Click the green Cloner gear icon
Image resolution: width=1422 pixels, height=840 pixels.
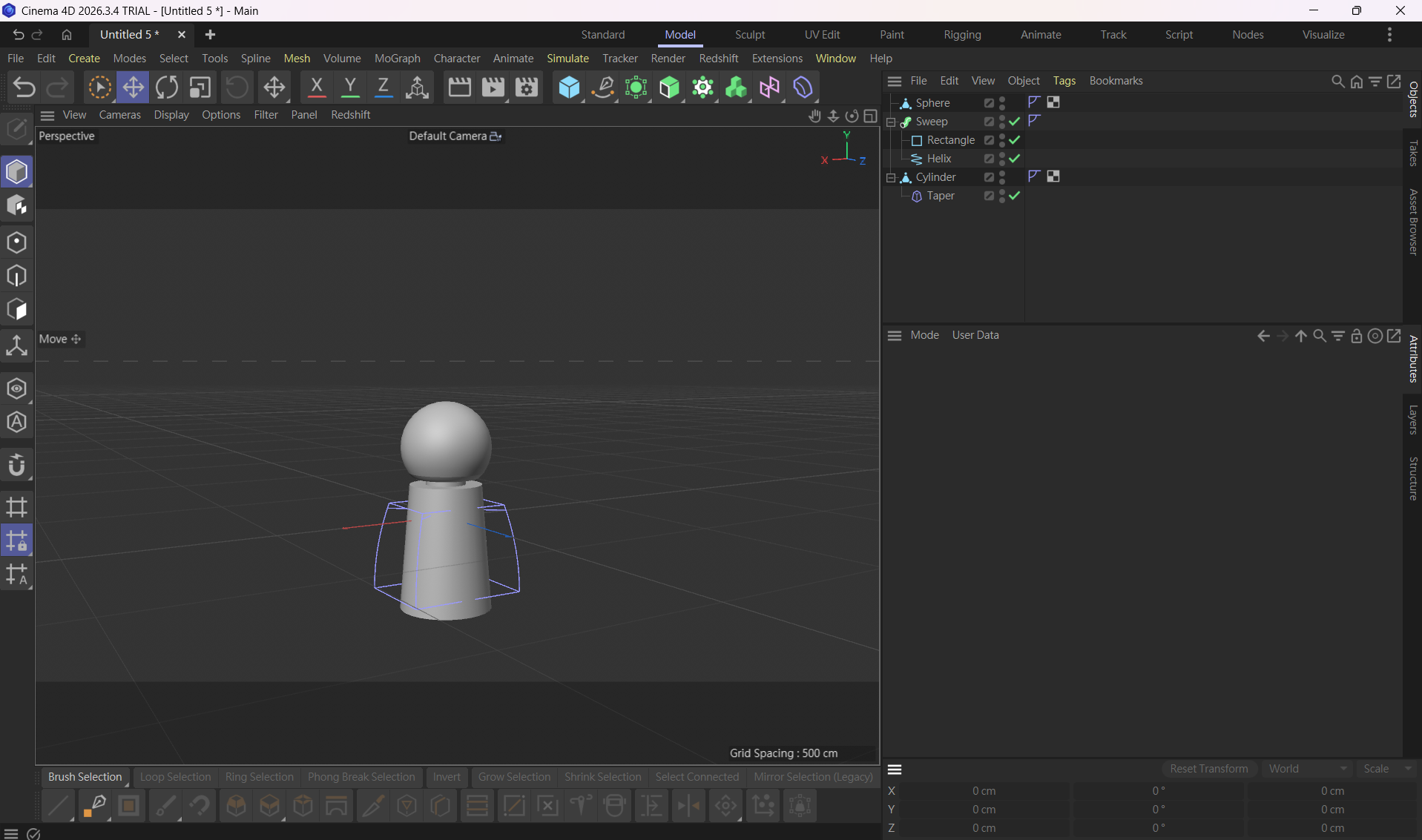(703, 87)
